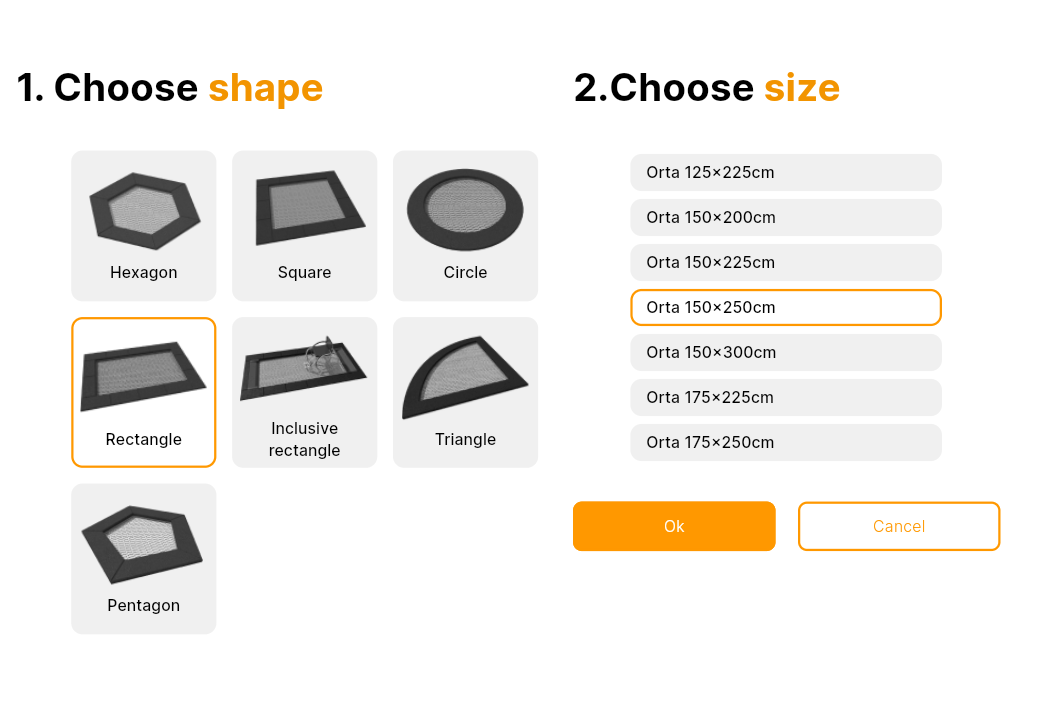Click the Pentagon shape image
This screenshot has height=726, width=1055.
143,544
